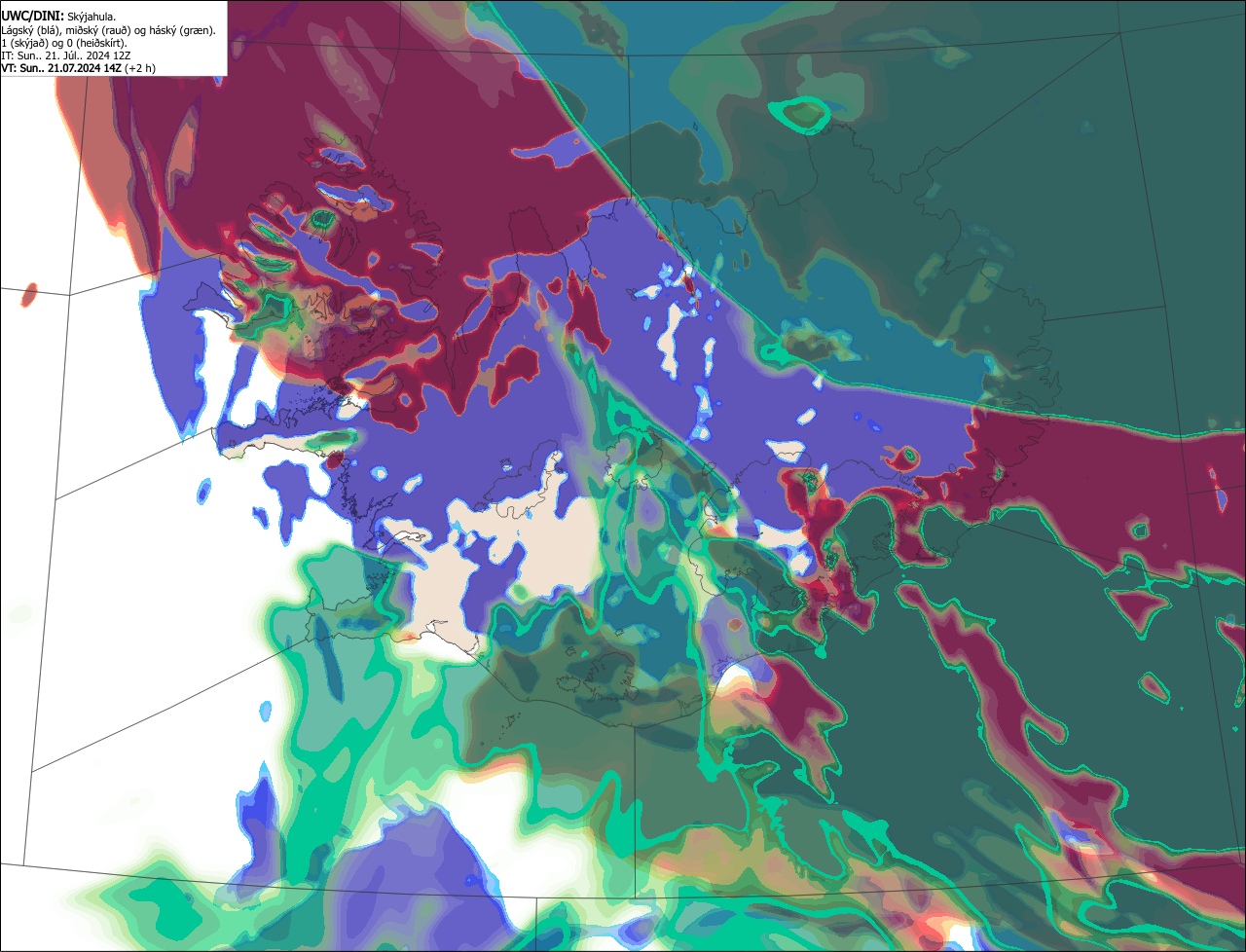Click the "0 (heiðskírt)." legend value
Image resolution: width=1246 pixels, height=952 pixels.
[97, 43]
